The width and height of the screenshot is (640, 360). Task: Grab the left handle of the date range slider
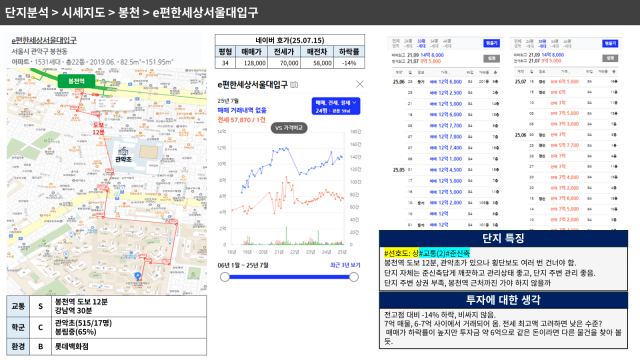tap(225, 277)
